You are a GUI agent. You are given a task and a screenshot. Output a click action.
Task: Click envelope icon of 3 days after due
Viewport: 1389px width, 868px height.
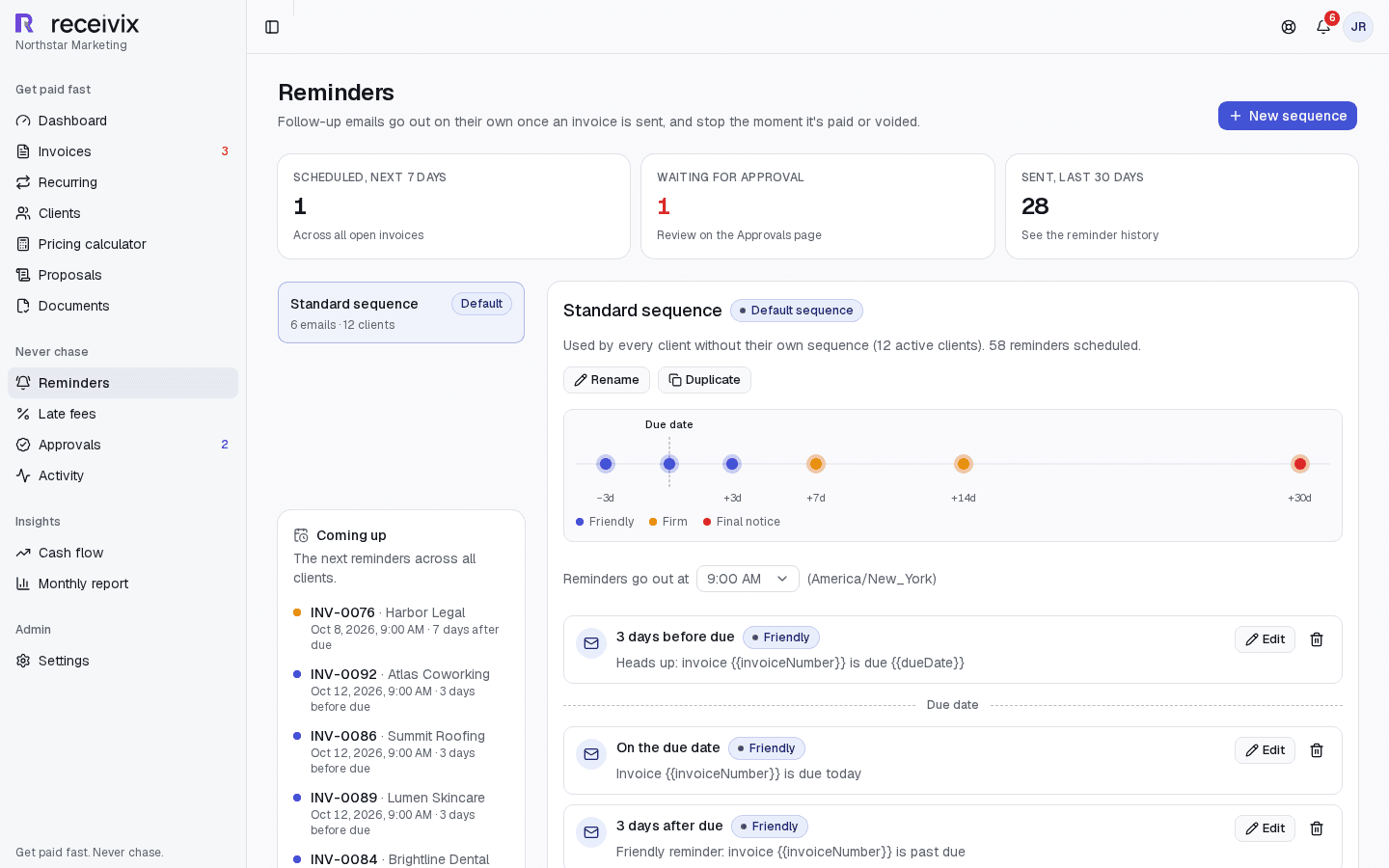591,832
